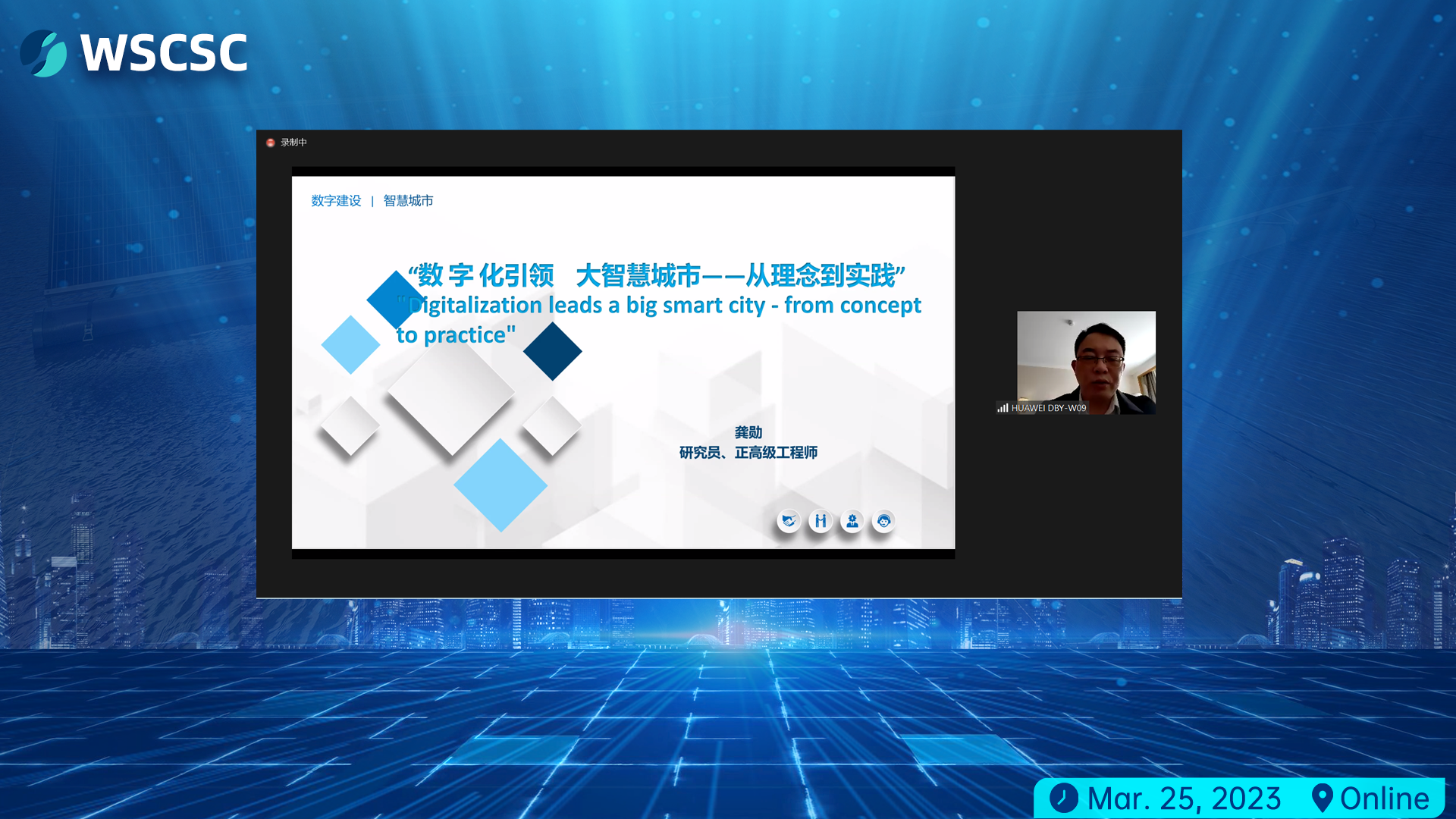Click the handshake icon on the slide
Viewport: 1456px width, 819px height.
(789, 521)
